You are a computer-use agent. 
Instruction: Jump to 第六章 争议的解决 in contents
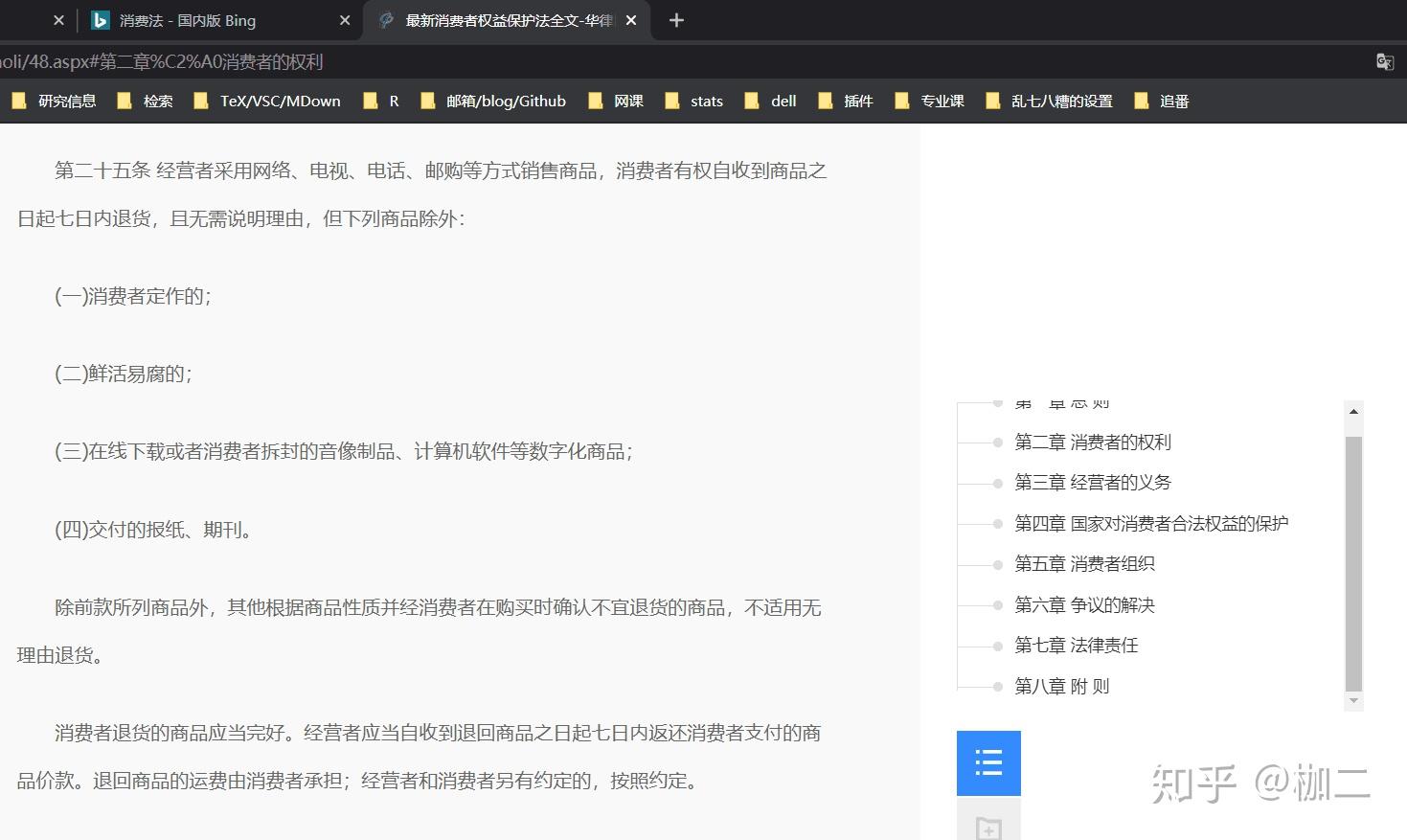coord(1085,604)
